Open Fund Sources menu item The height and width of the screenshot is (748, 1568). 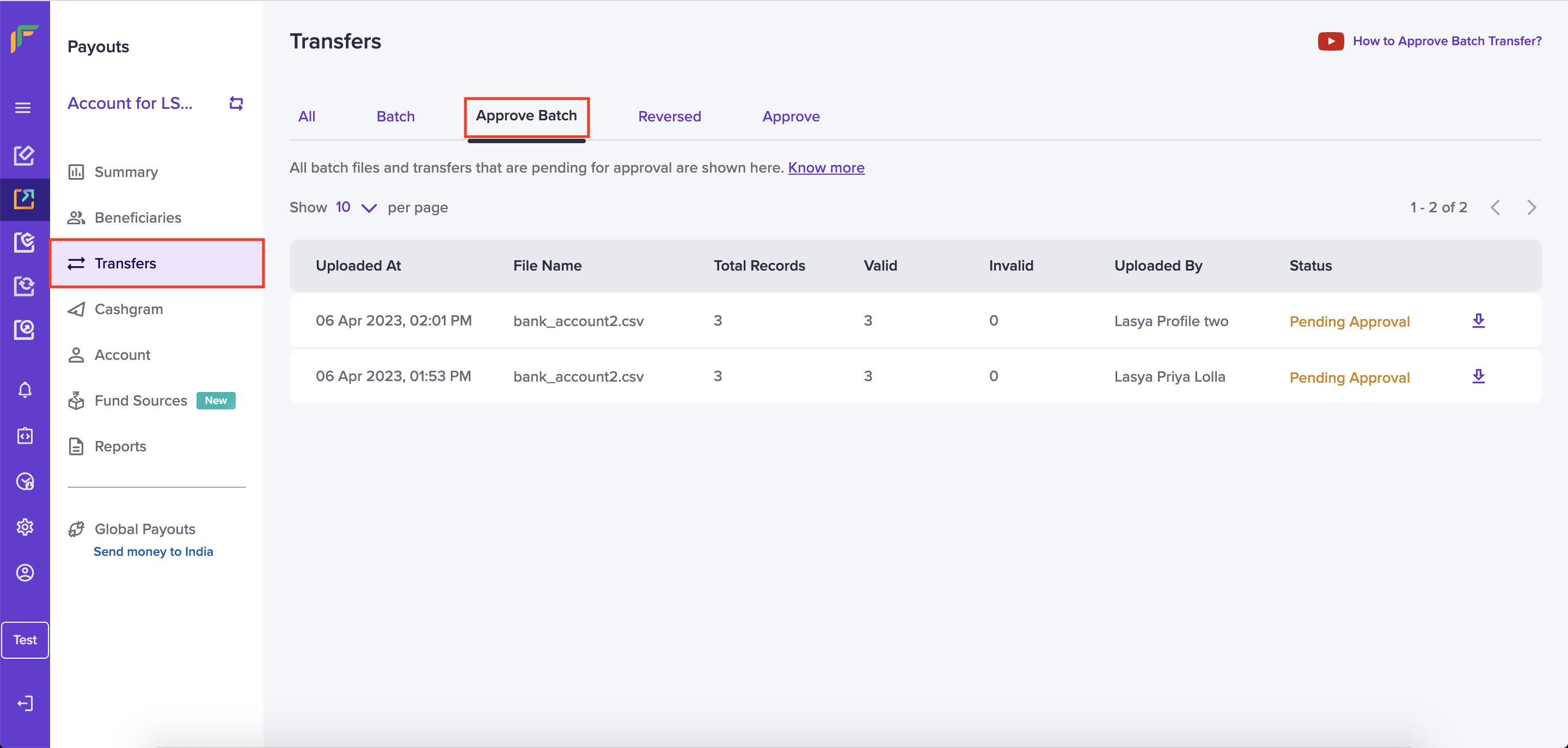(140, 401)
